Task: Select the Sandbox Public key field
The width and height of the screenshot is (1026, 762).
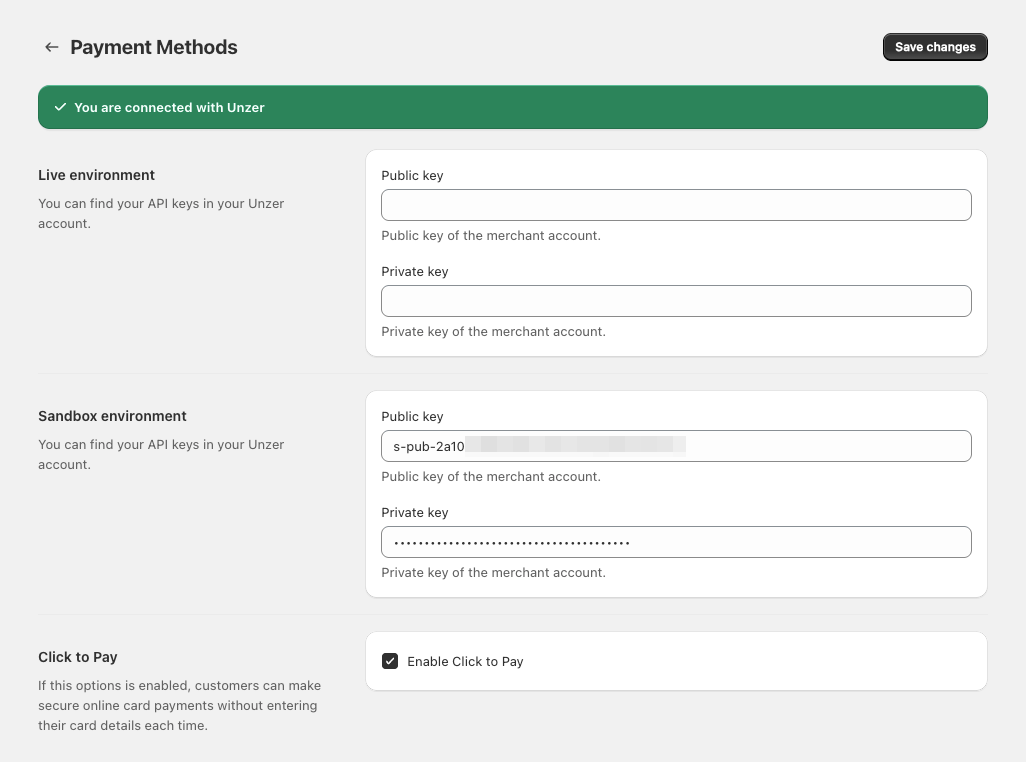Action: tap(676, 445)
